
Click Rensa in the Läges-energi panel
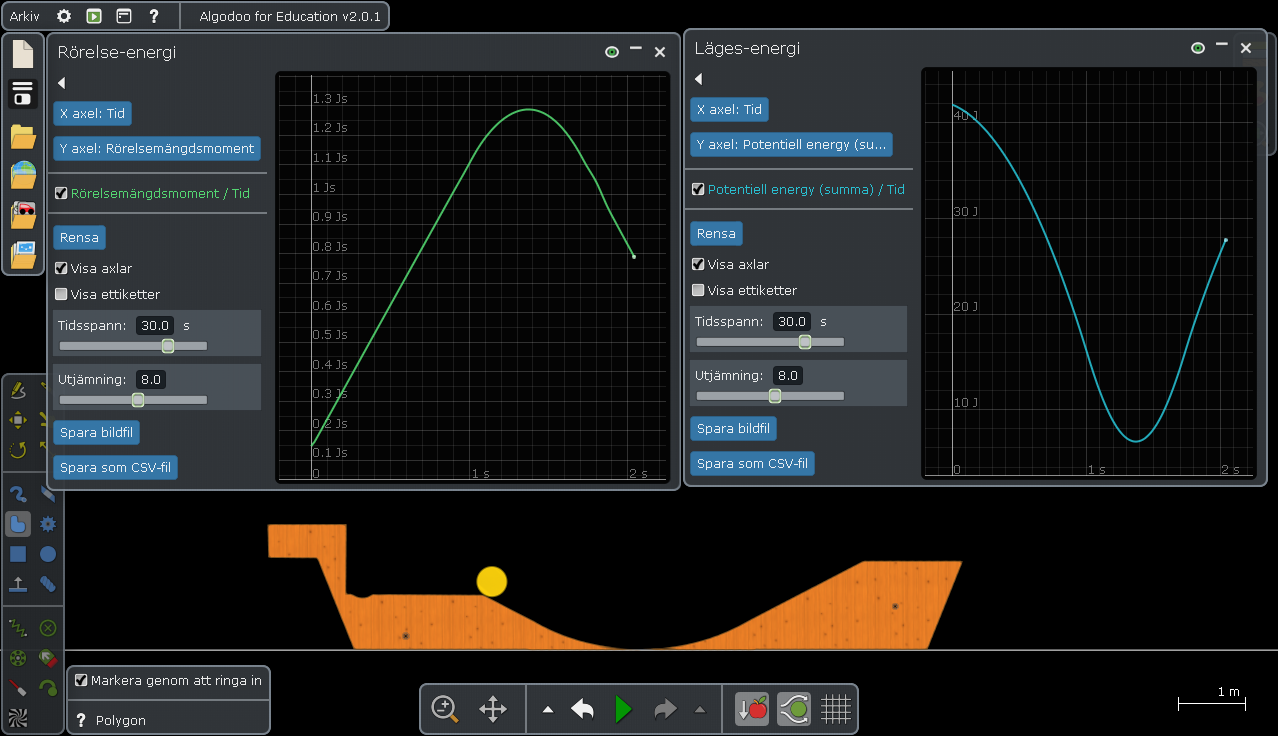716,233
